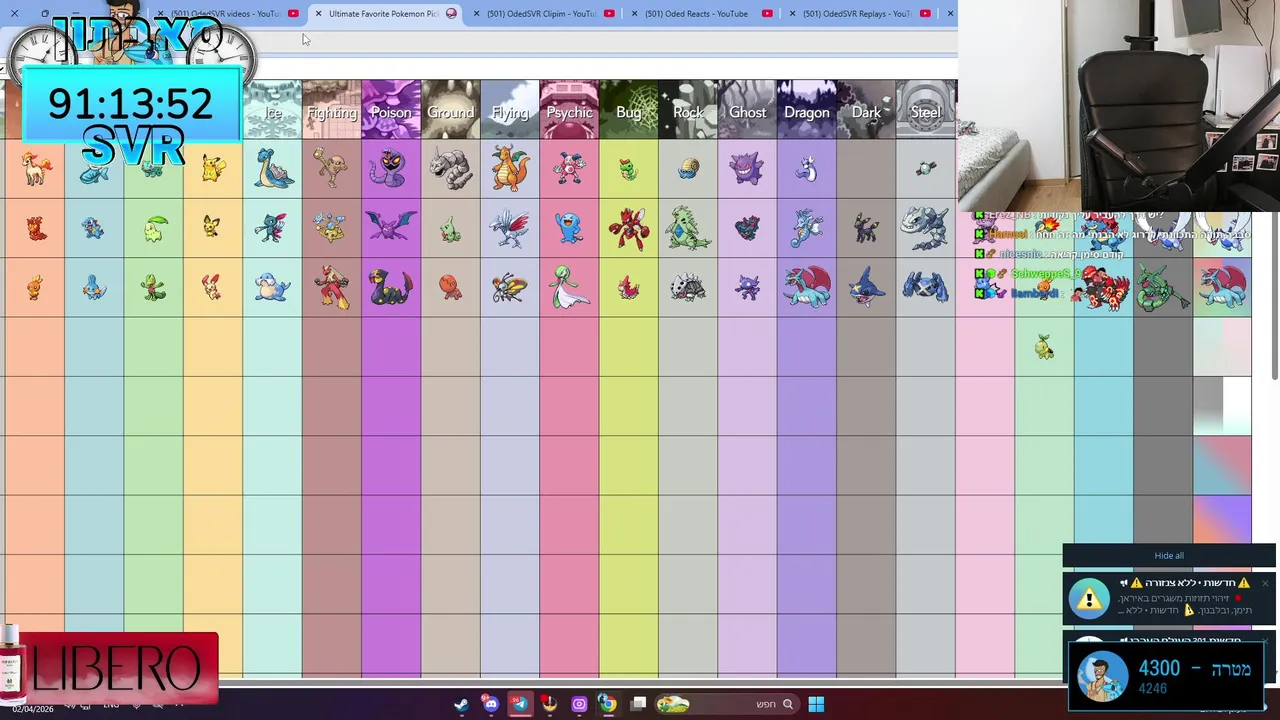Screen dimensions: 1280x720
Task: Select the Mr. Mime sprite
Action: (x=569, y=168)
